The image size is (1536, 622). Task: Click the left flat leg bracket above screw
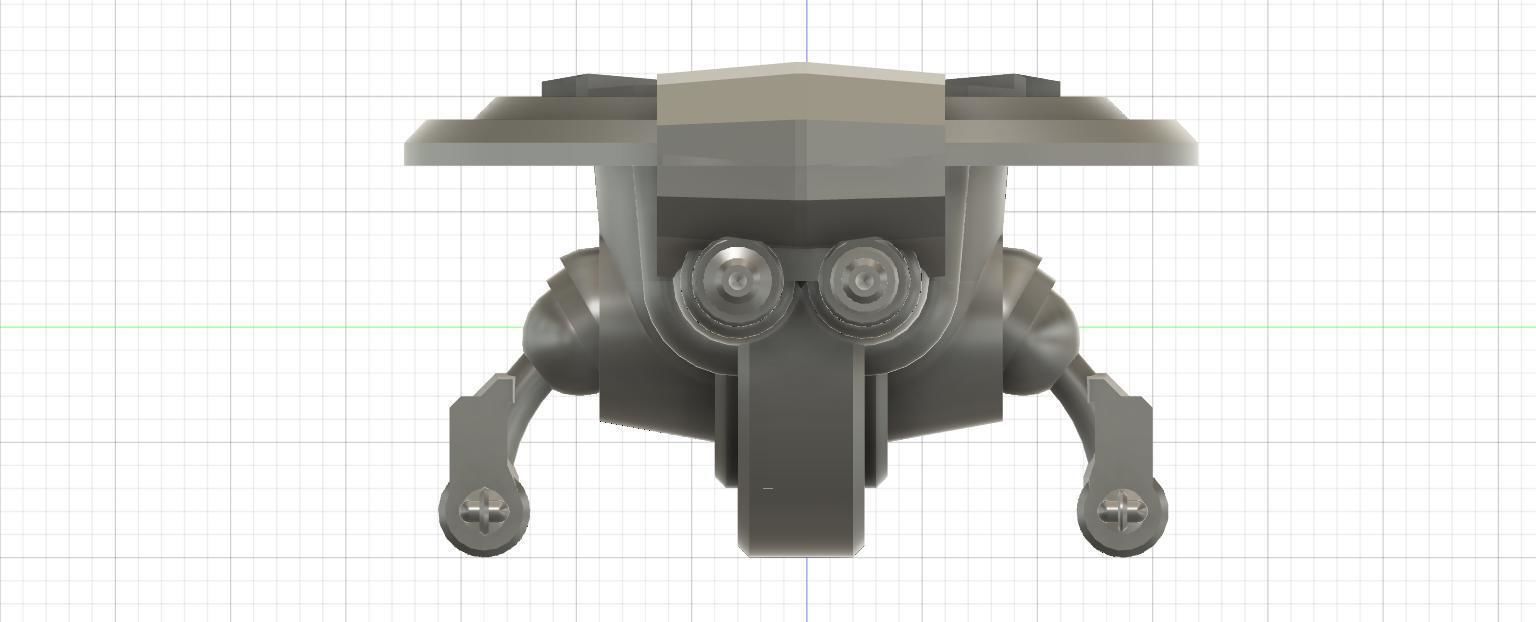click(482, 430)
